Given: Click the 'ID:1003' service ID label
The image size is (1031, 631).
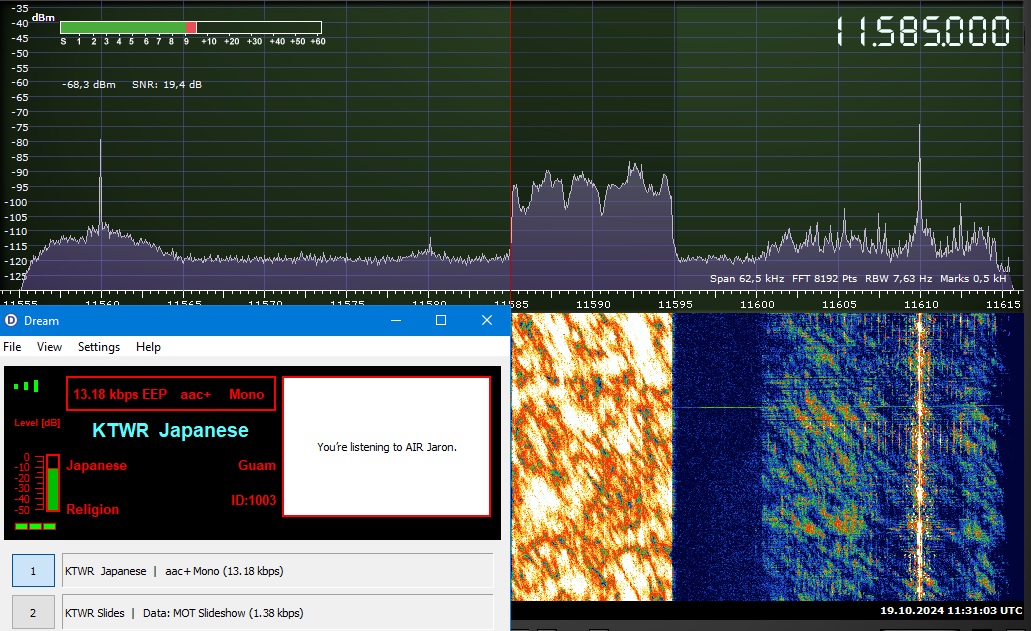Looking at the screenshot, I should coord(253,500).
